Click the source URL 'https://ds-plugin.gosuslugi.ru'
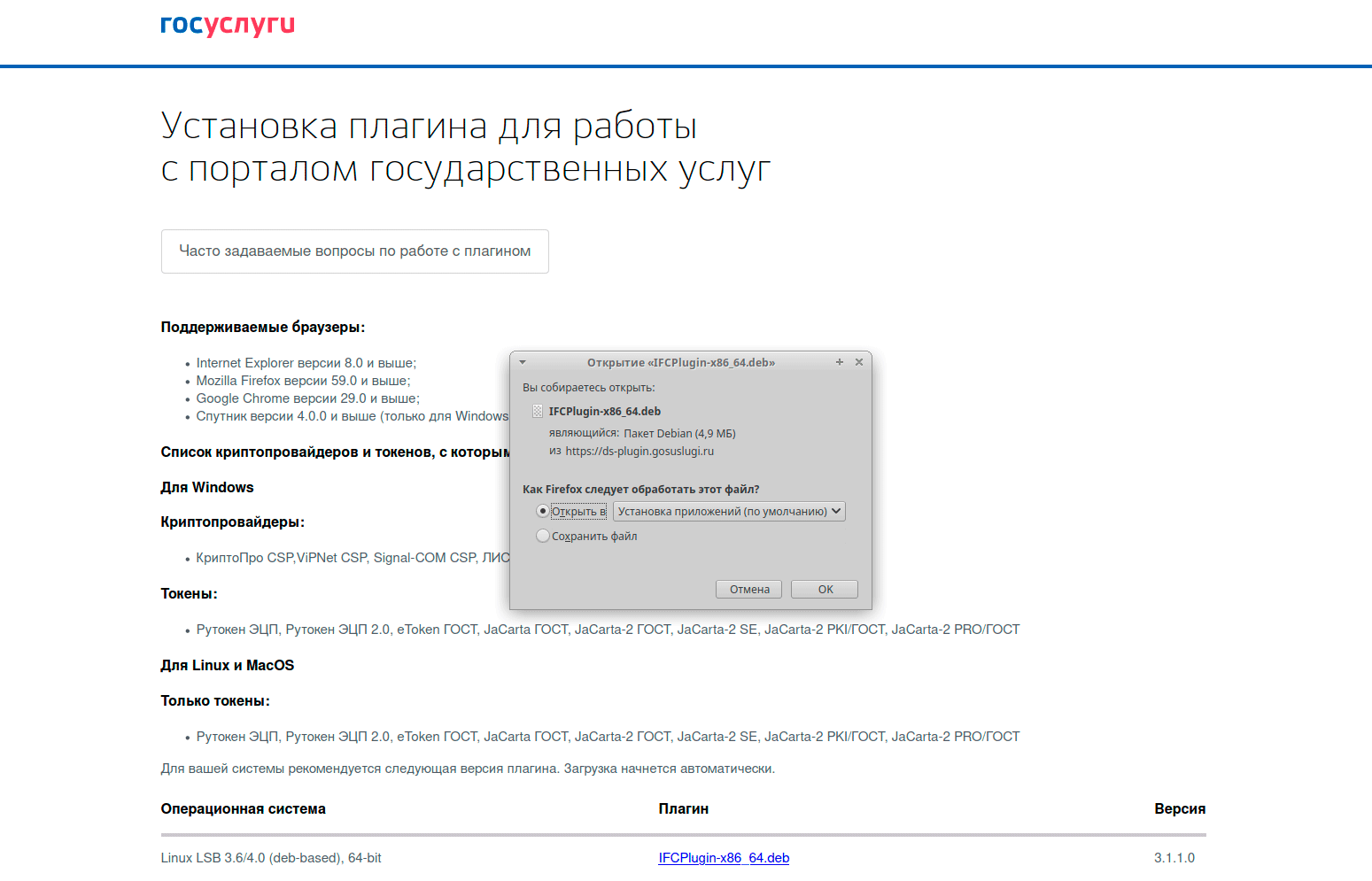The image size is (1372, 881). (x=639, y=452)
